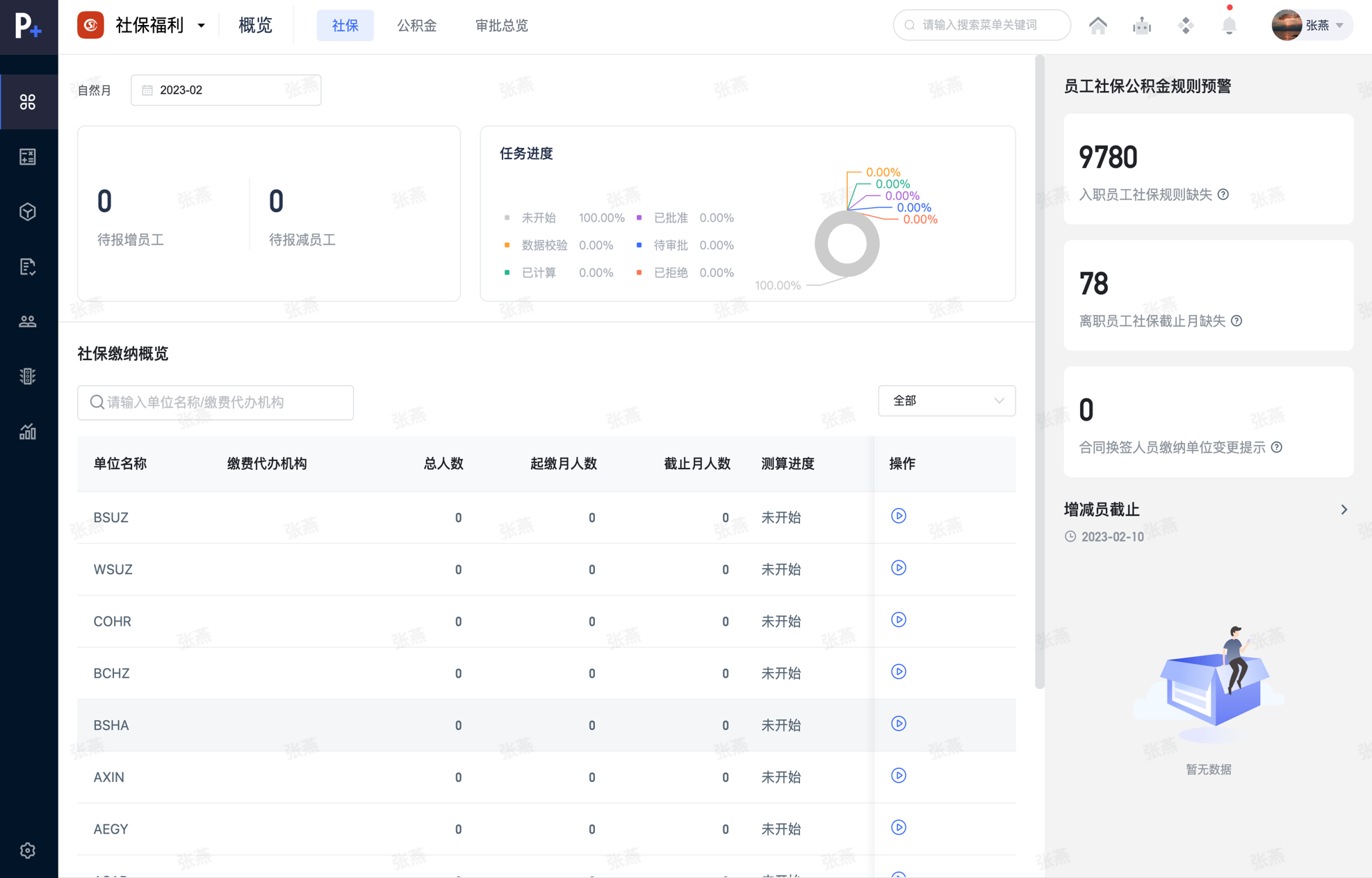Expand 增减员截止 section arrow
1372x878 pixels.
tap(1344, 510)
